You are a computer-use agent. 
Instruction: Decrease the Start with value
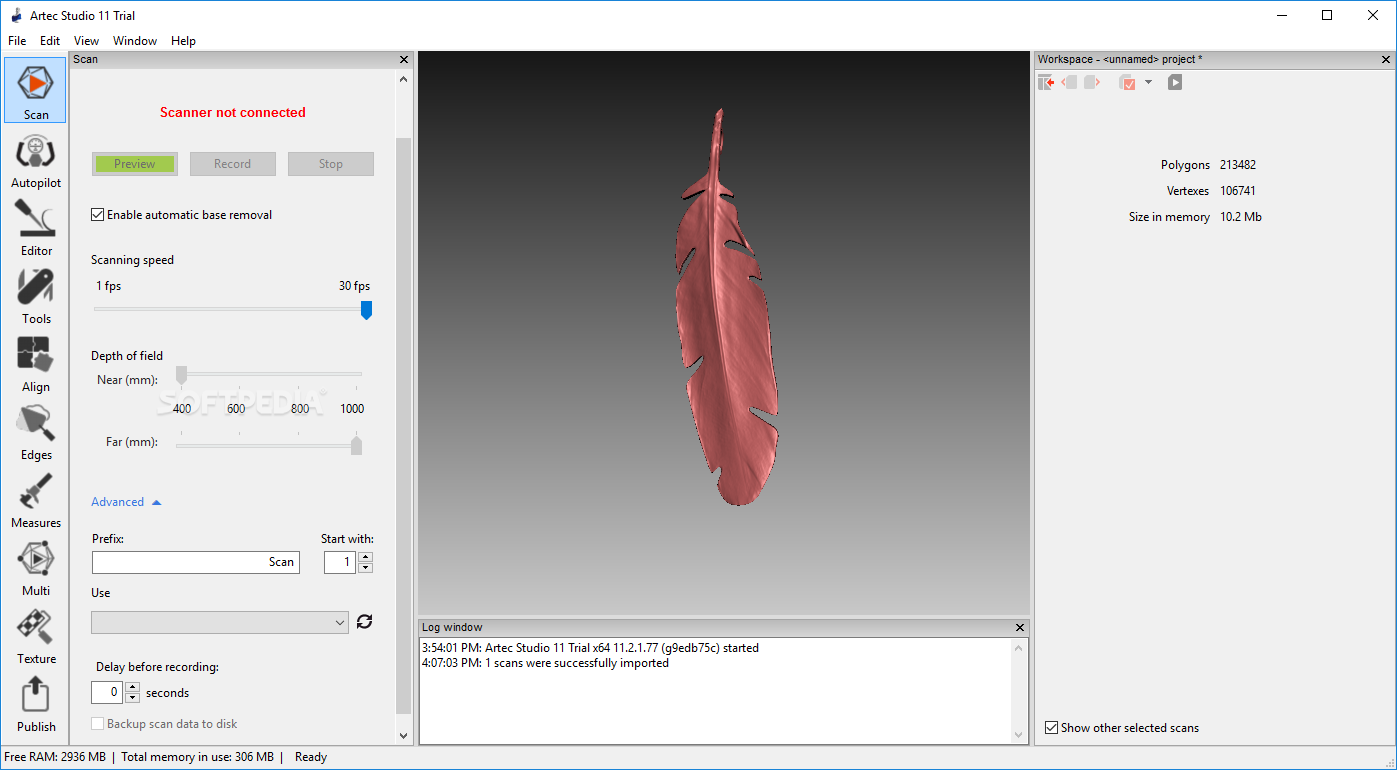point(365,568)
